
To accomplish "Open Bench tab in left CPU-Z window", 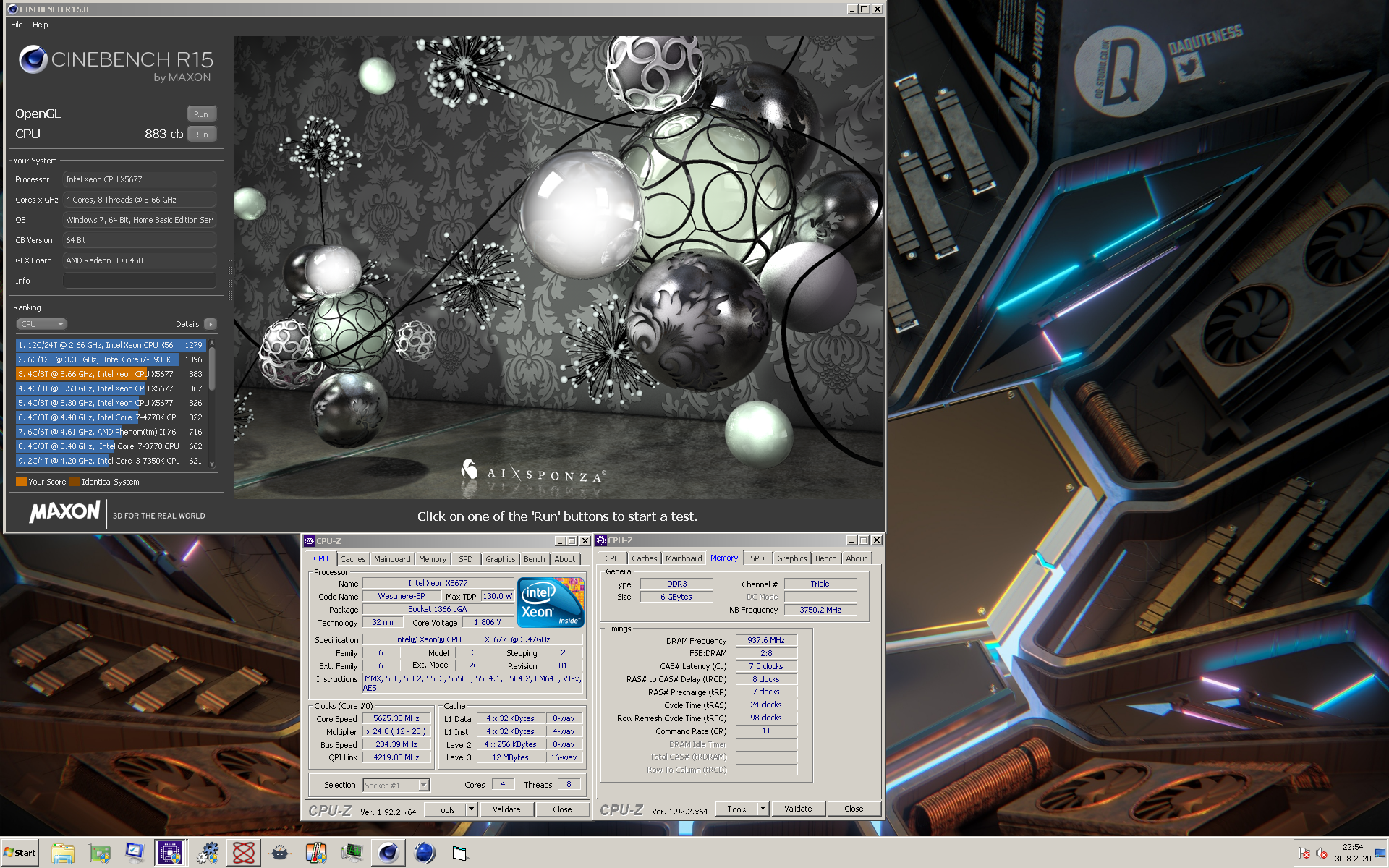I will click(535, 559).
